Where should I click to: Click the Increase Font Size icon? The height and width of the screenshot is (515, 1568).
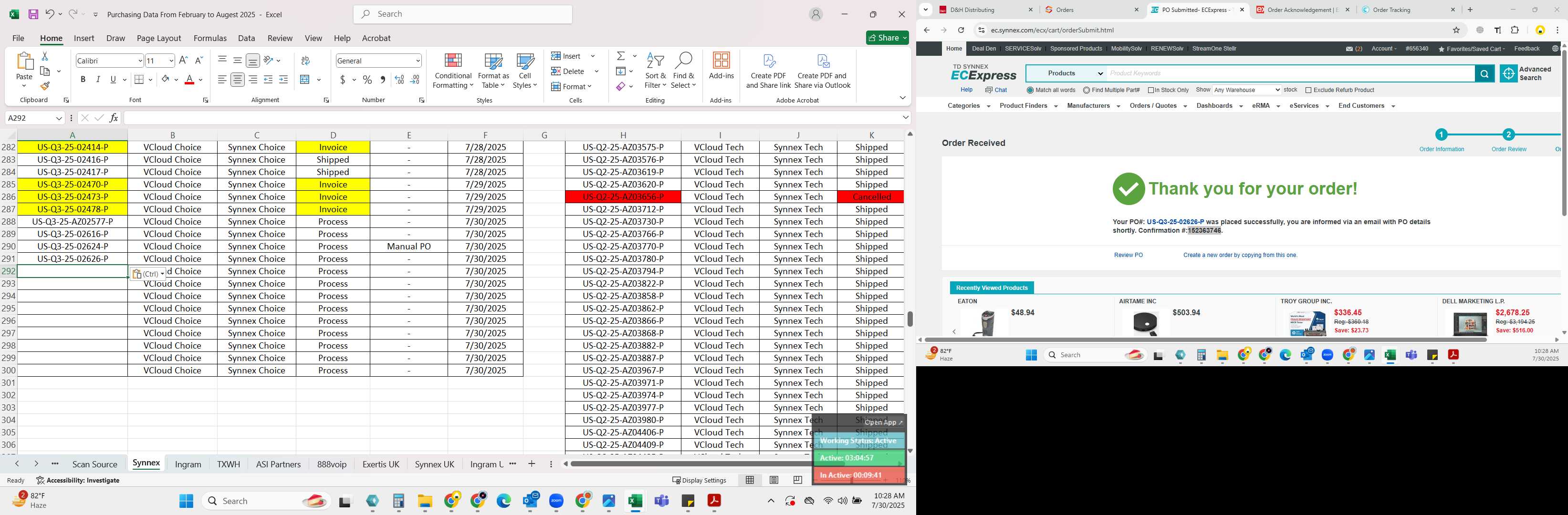point(183,60)
